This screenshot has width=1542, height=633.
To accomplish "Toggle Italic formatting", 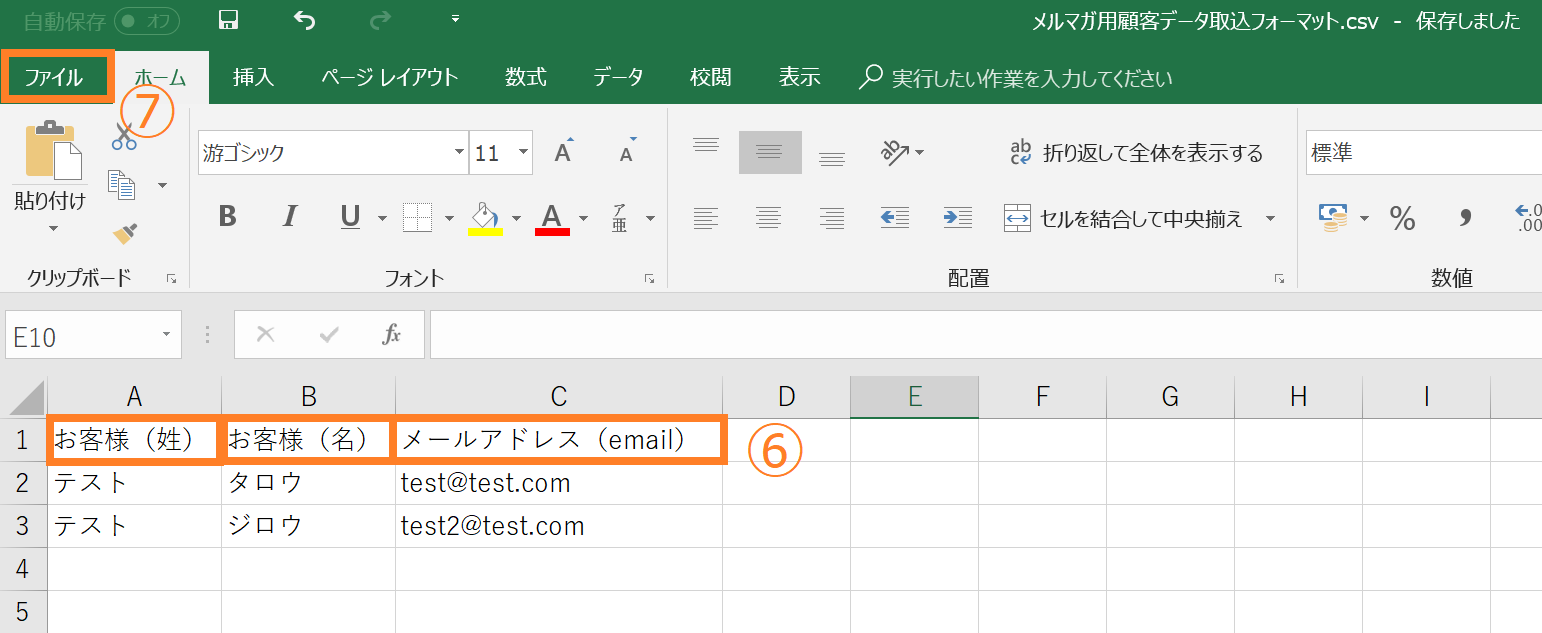I will [289, 217].
